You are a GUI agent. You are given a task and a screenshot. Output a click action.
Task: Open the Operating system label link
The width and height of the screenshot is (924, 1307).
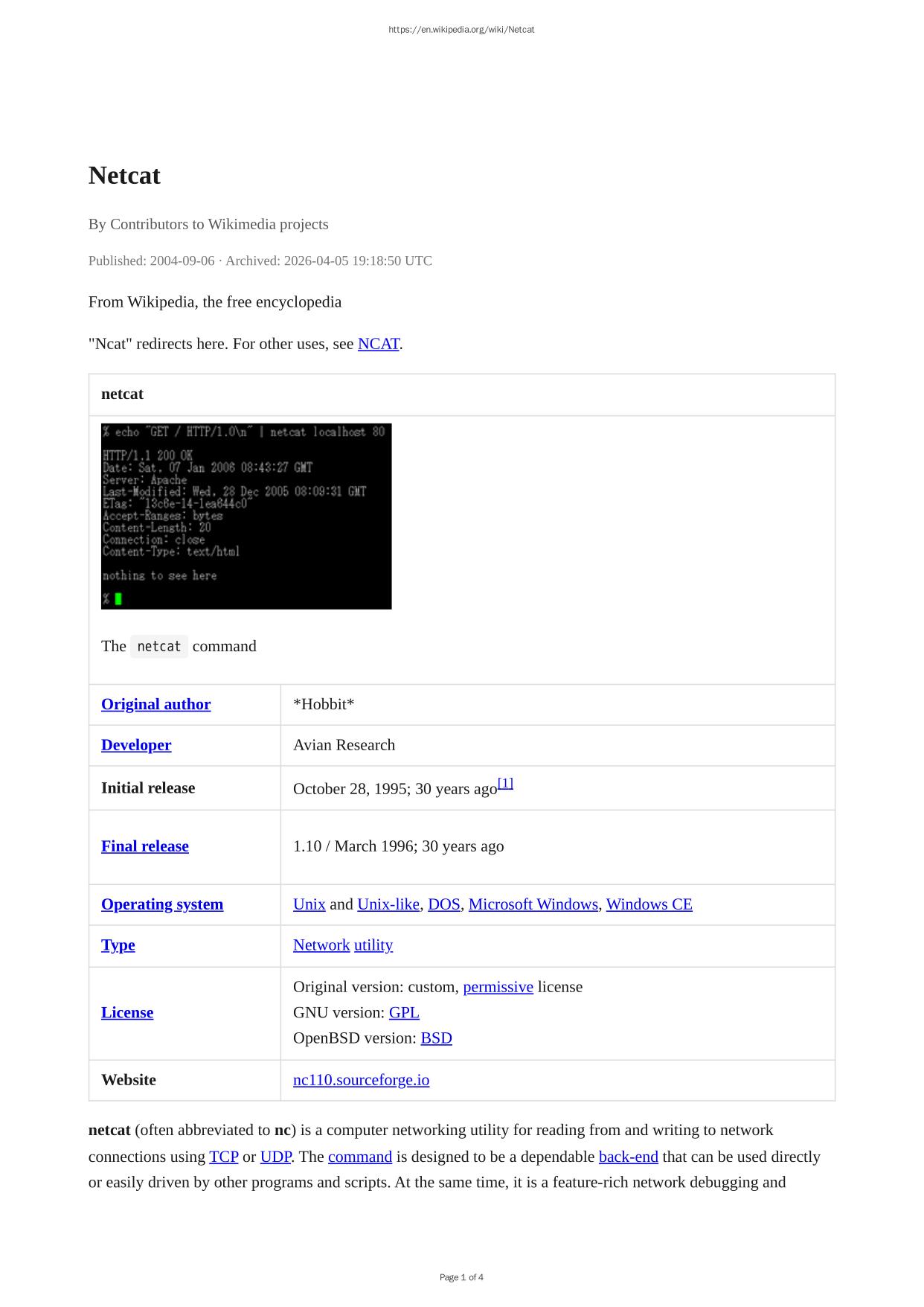[x=162, y=904]
